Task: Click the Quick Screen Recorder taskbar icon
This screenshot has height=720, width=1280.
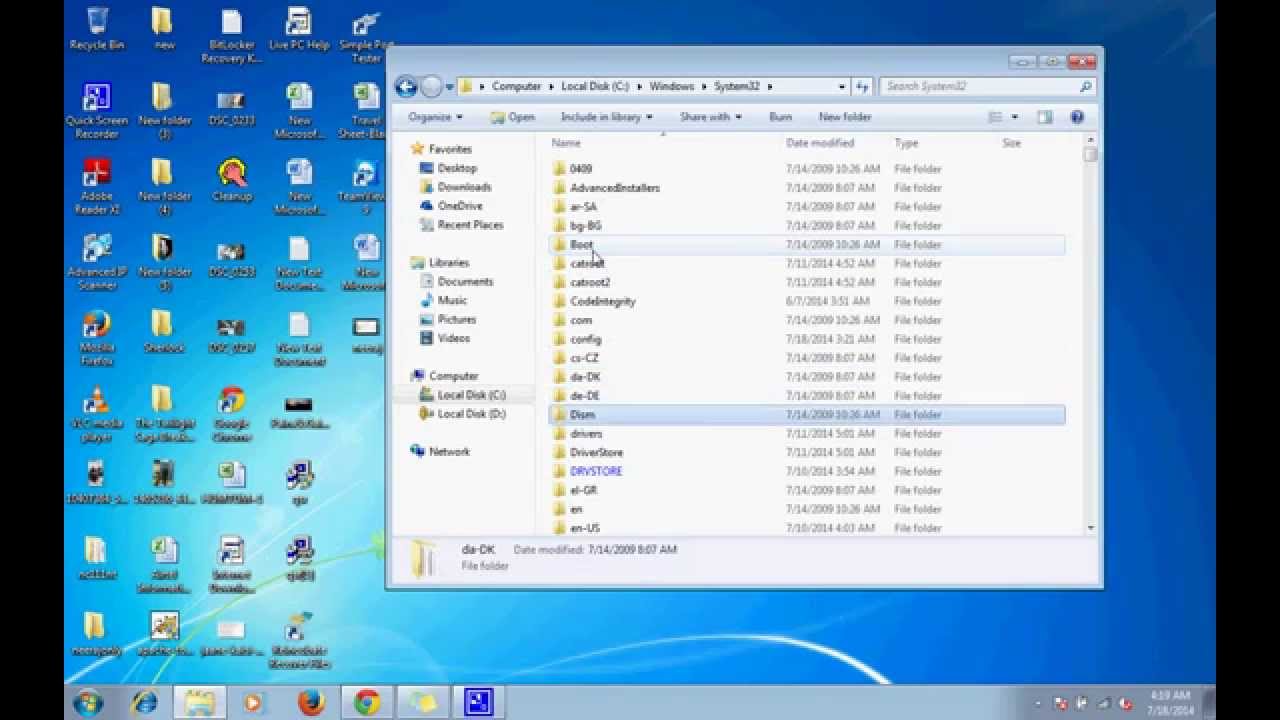Action: tap(478, 703)
